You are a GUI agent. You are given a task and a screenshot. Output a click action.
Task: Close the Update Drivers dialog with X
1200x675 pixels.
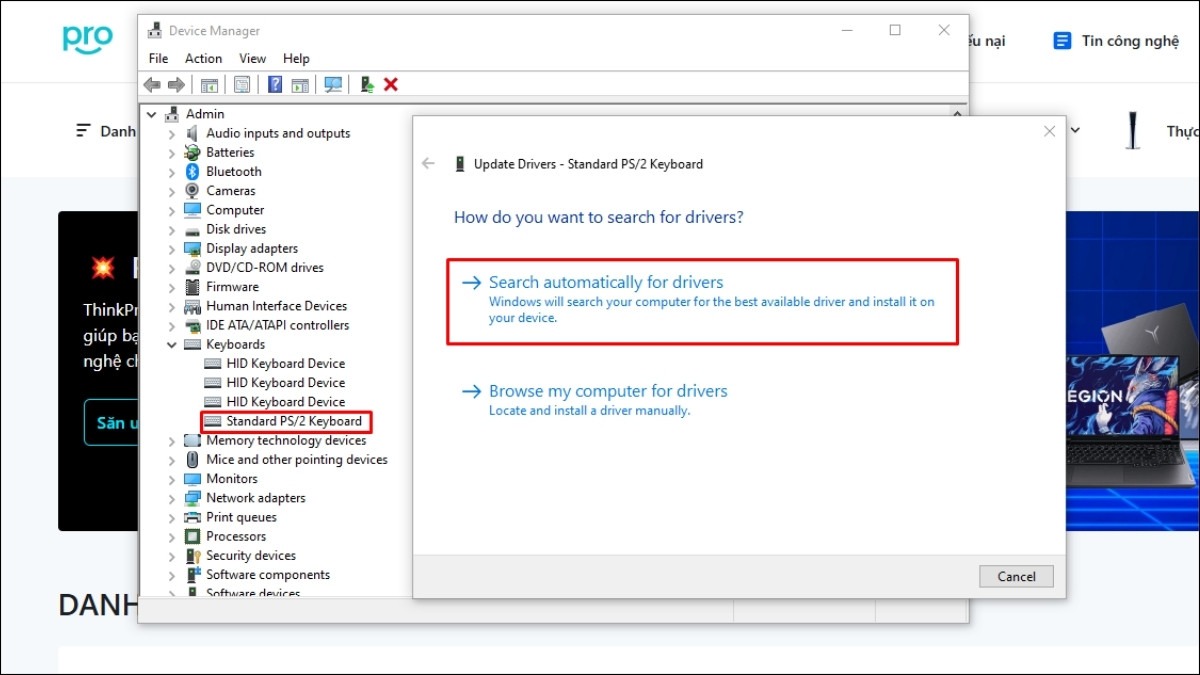(1049, 131)
